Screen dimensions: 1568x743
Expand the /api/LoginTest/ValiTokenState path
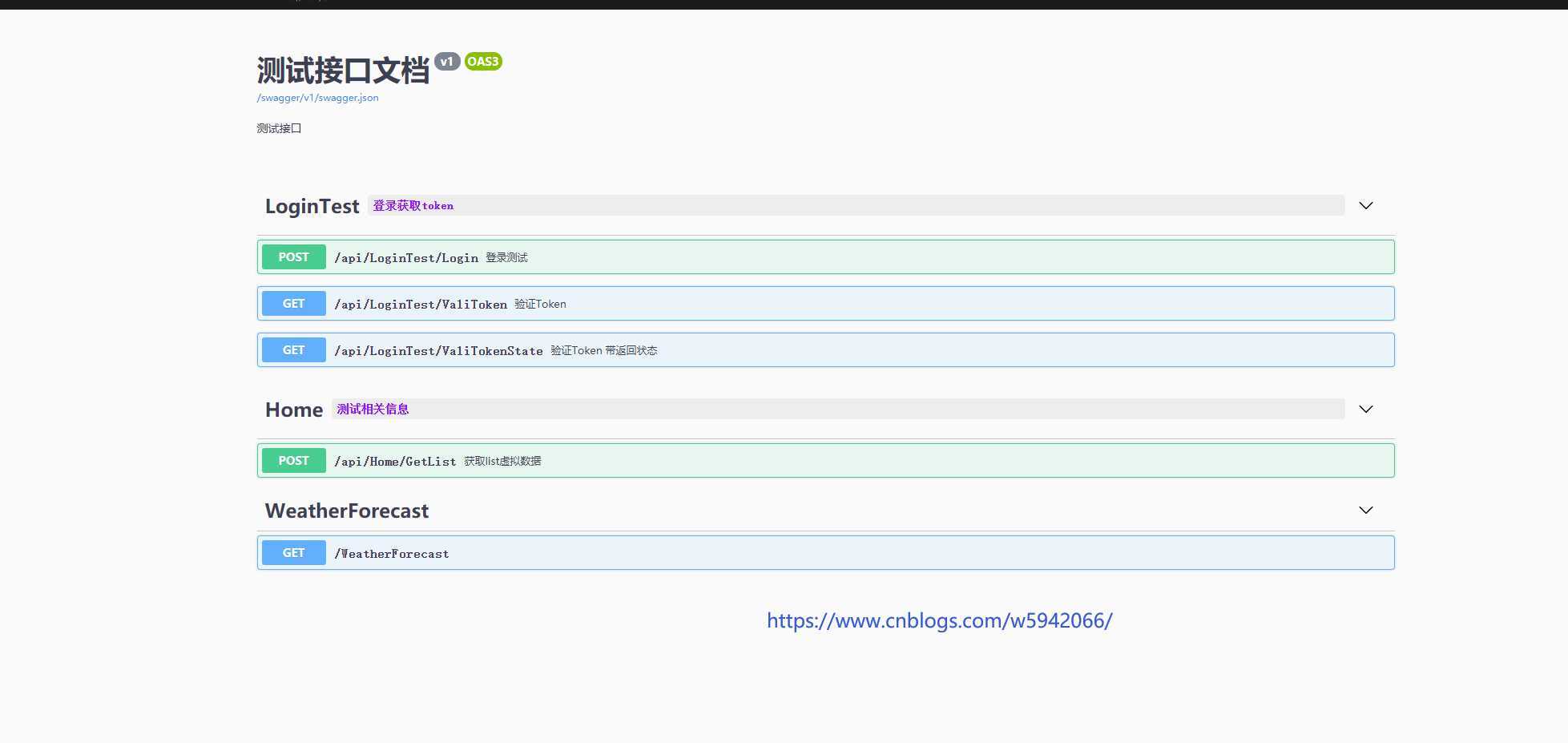tap(438, 351)
